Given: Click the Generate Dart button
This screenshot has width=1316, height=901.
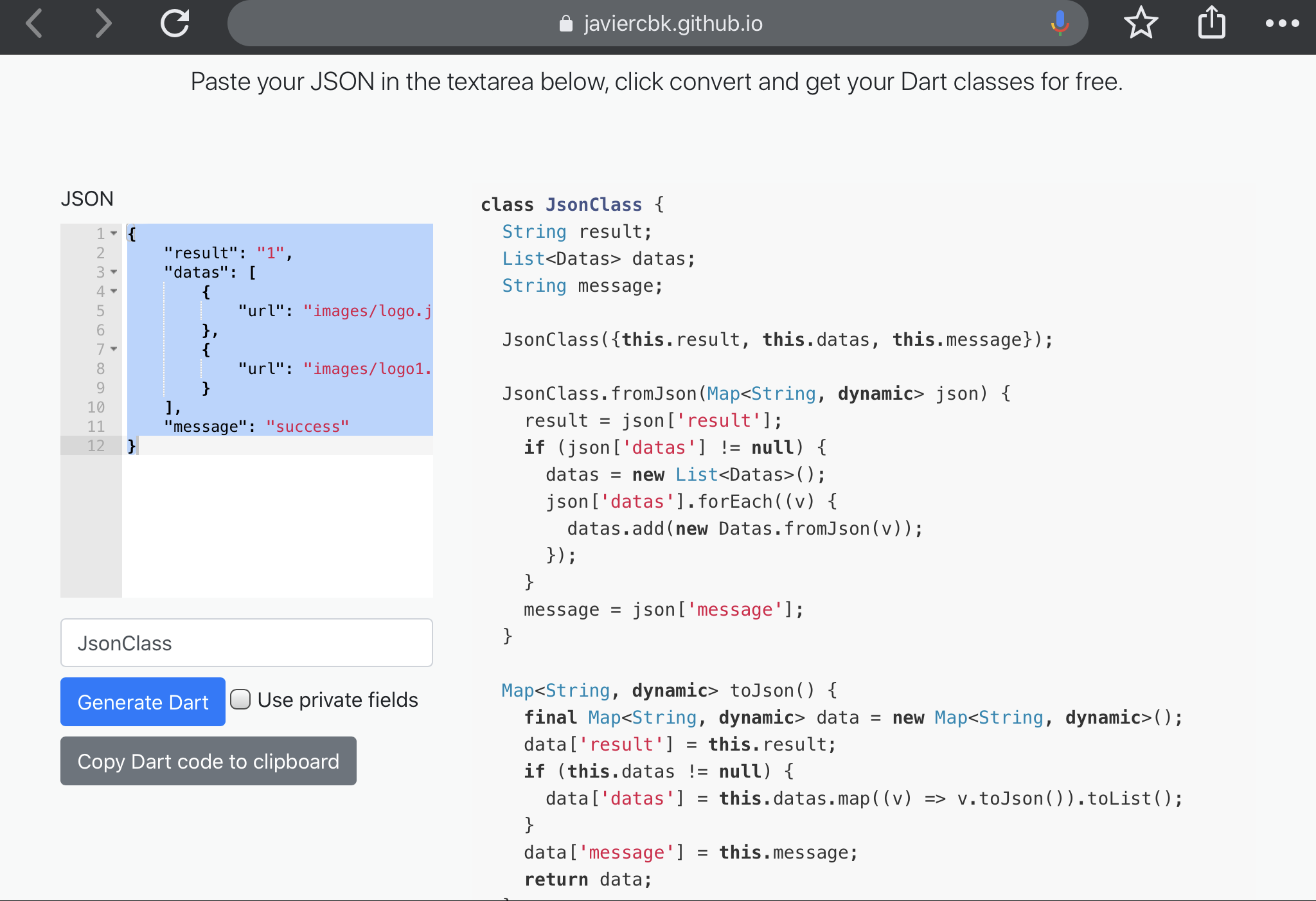Looking at the screenshot, I should click(143, 700).
